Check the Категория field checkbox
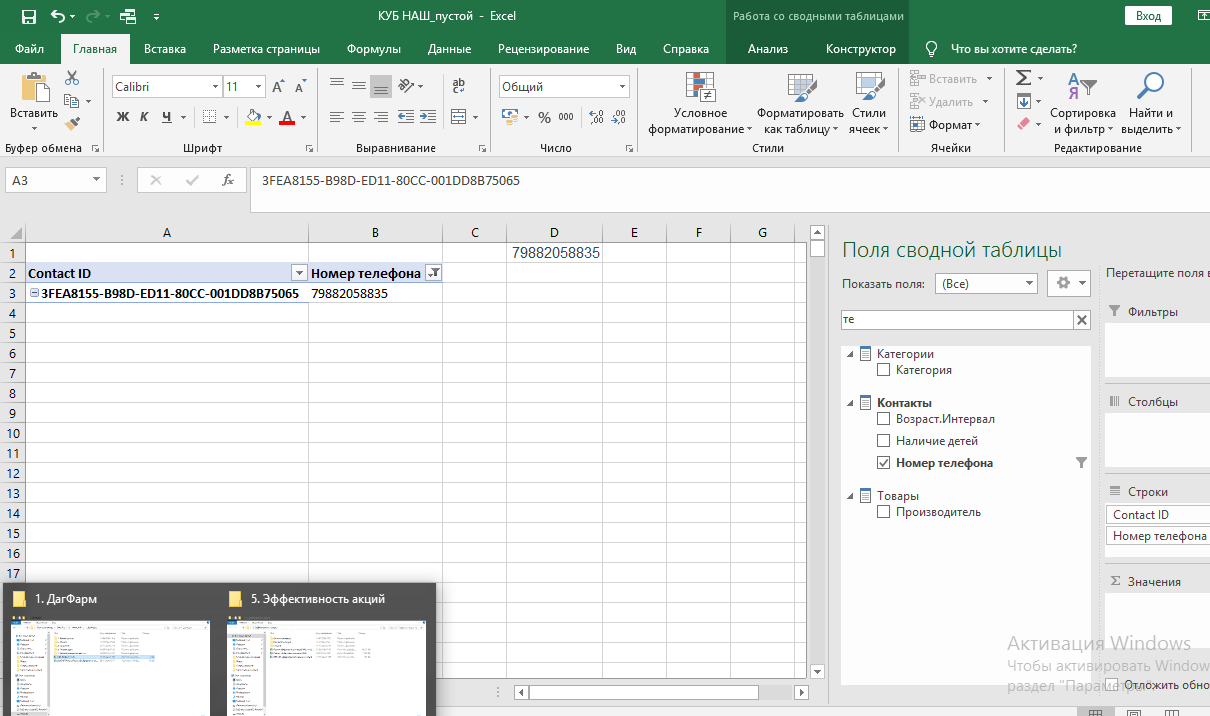This screenshot has width=1210, height=716. tap(883, 370)
